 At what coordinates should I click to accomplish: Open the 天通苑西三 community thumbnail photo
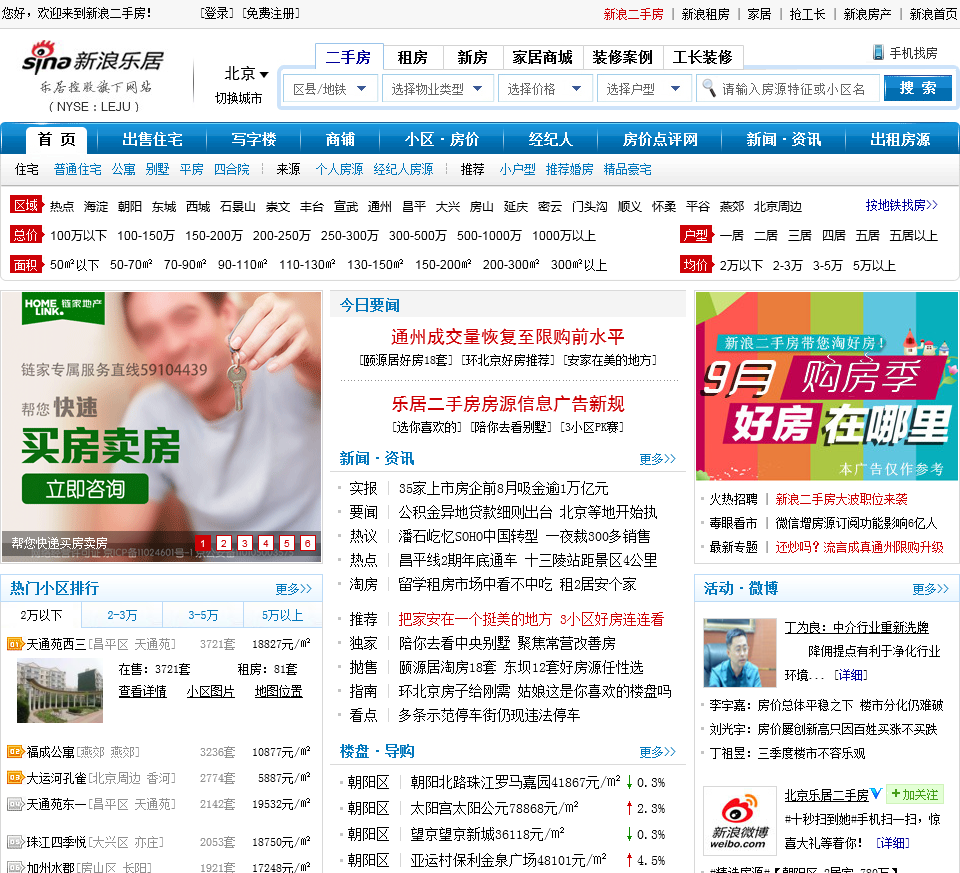(x=59, y=691)
